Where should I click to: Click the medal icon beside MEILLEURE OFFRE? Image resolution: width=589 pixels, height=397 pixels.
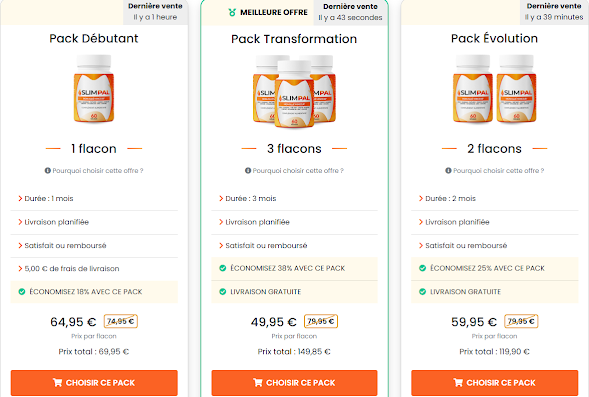pyautogui.click(x=232, y=12)
